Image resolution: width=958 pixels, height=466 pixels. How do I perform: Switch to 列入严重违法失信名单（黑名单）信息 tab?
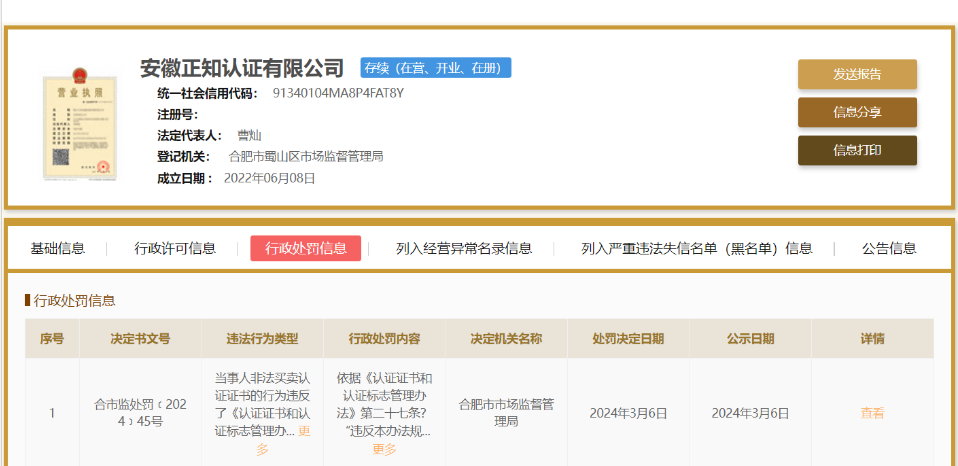[697, 249]
